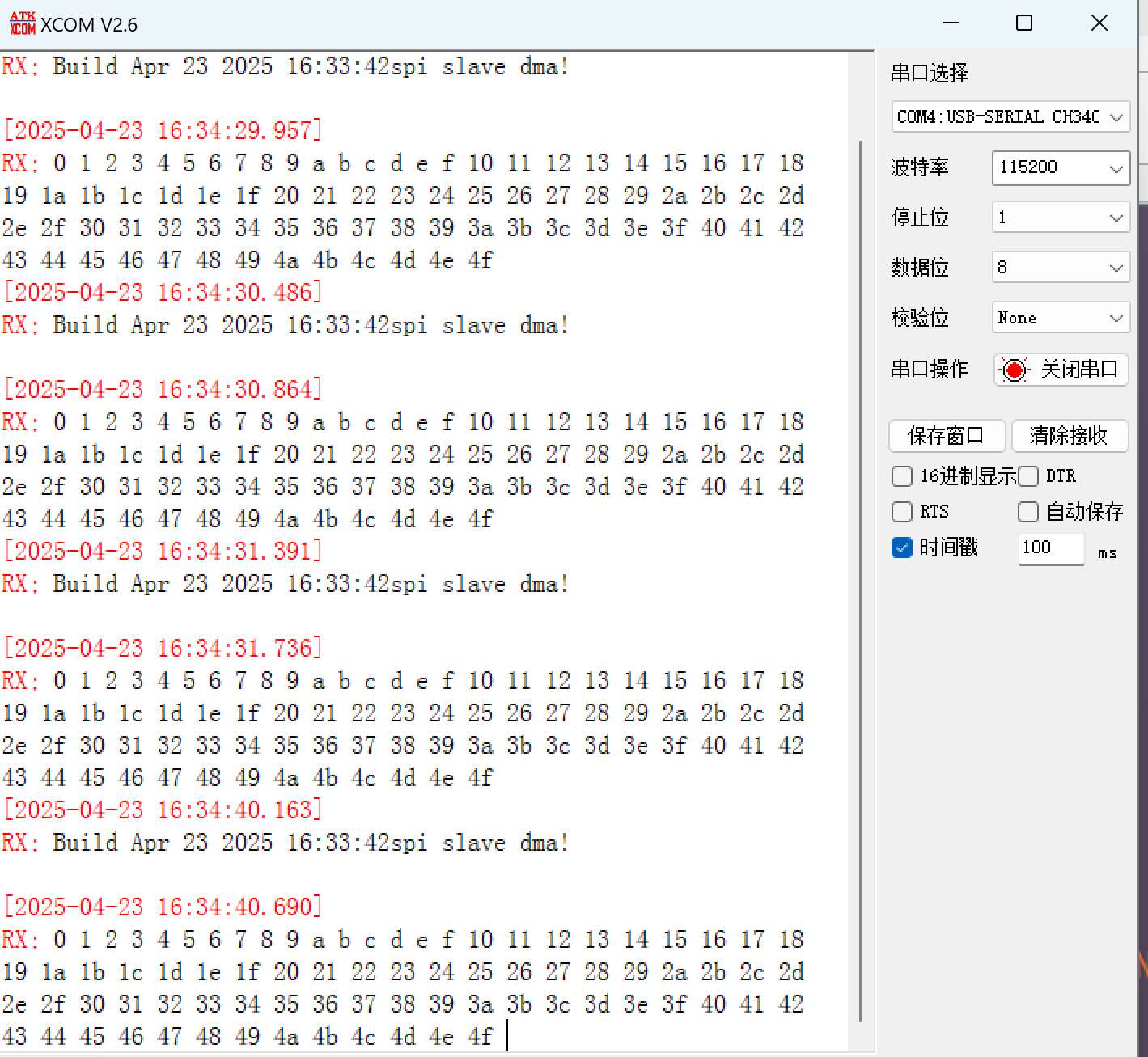1148x1057 pixels.
Task: Click the timestamp interval field showing 100
Action: (1051, 548)
